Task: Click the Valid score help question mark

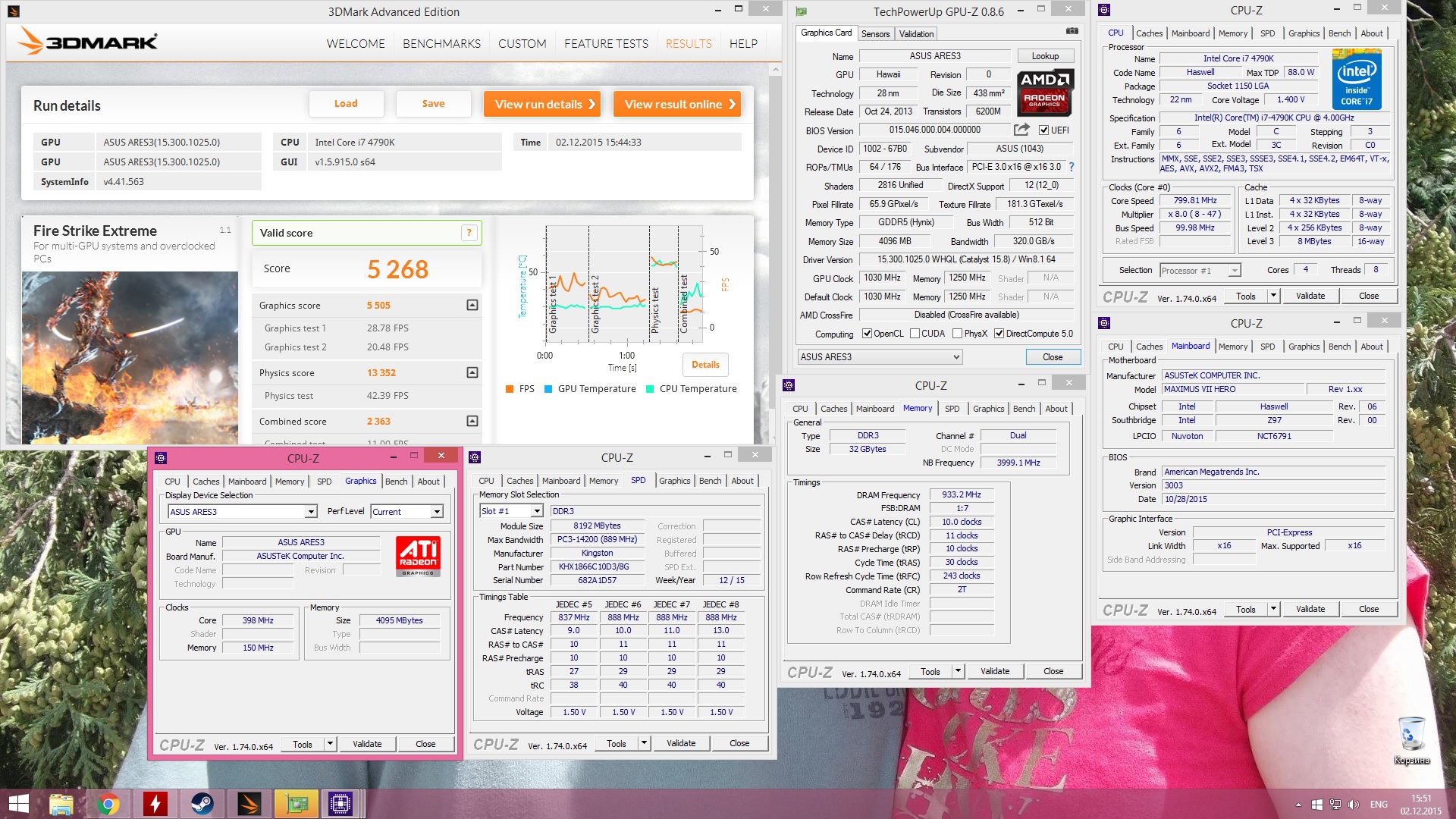Action: tap(469, 233)
